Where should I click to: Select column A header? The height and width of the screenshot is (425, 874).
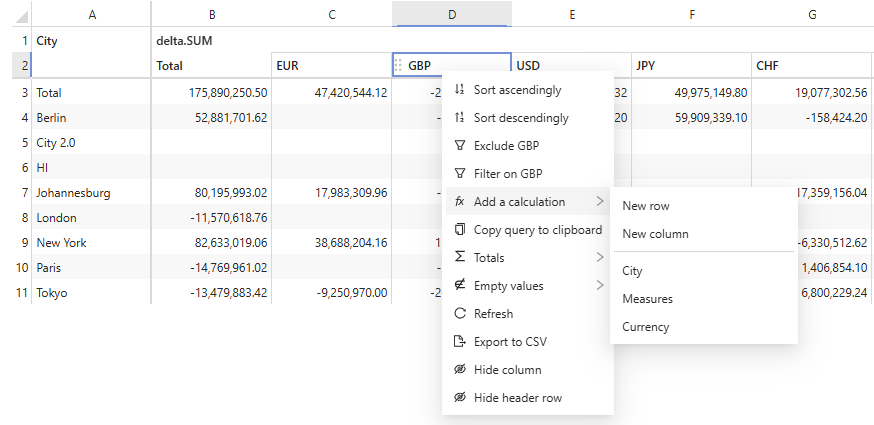[x=91, y=15]
